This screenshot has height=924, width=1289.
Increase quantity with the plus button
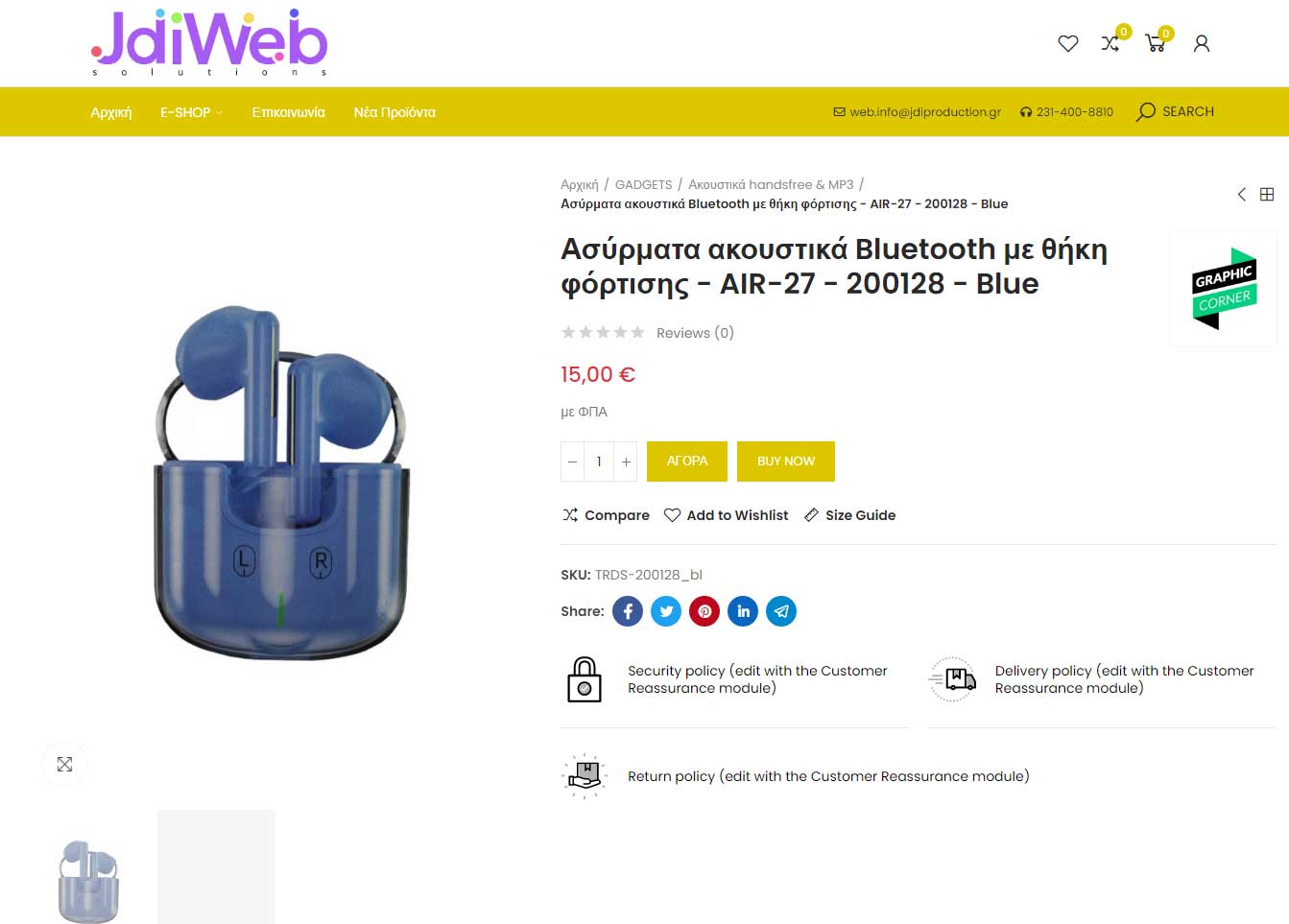point(626,462)
